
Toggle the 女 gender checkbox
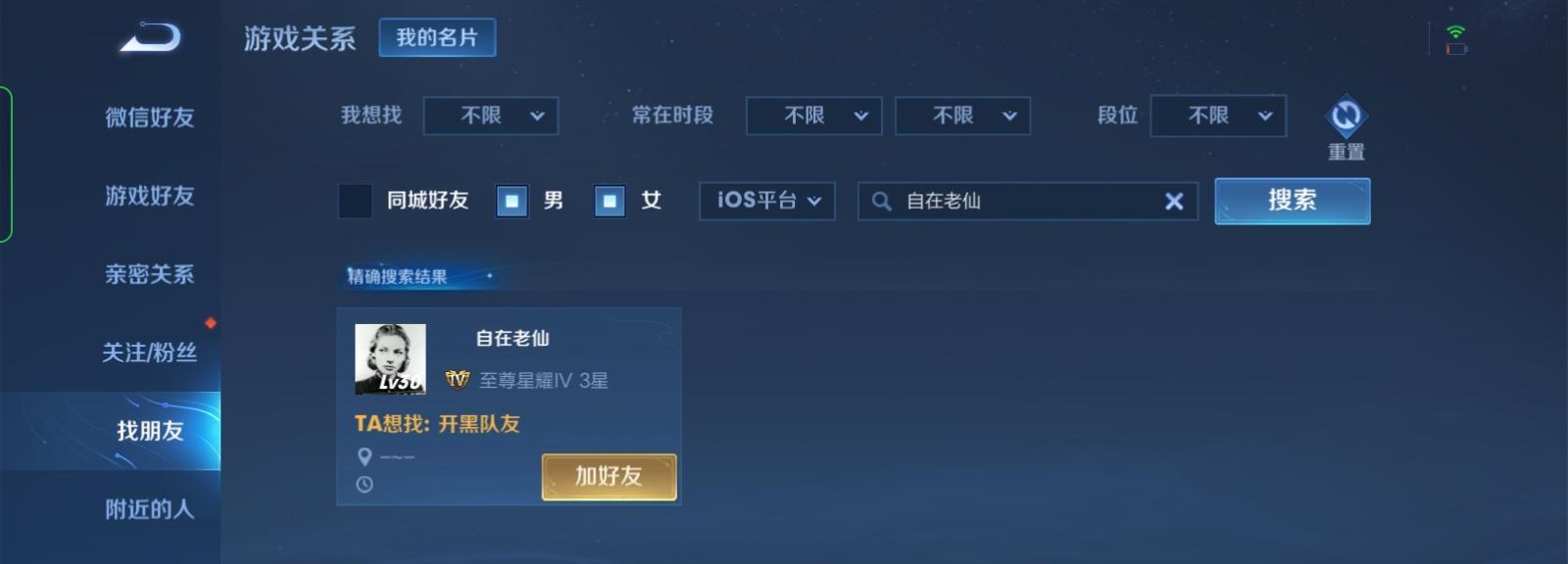click(610, 201)
